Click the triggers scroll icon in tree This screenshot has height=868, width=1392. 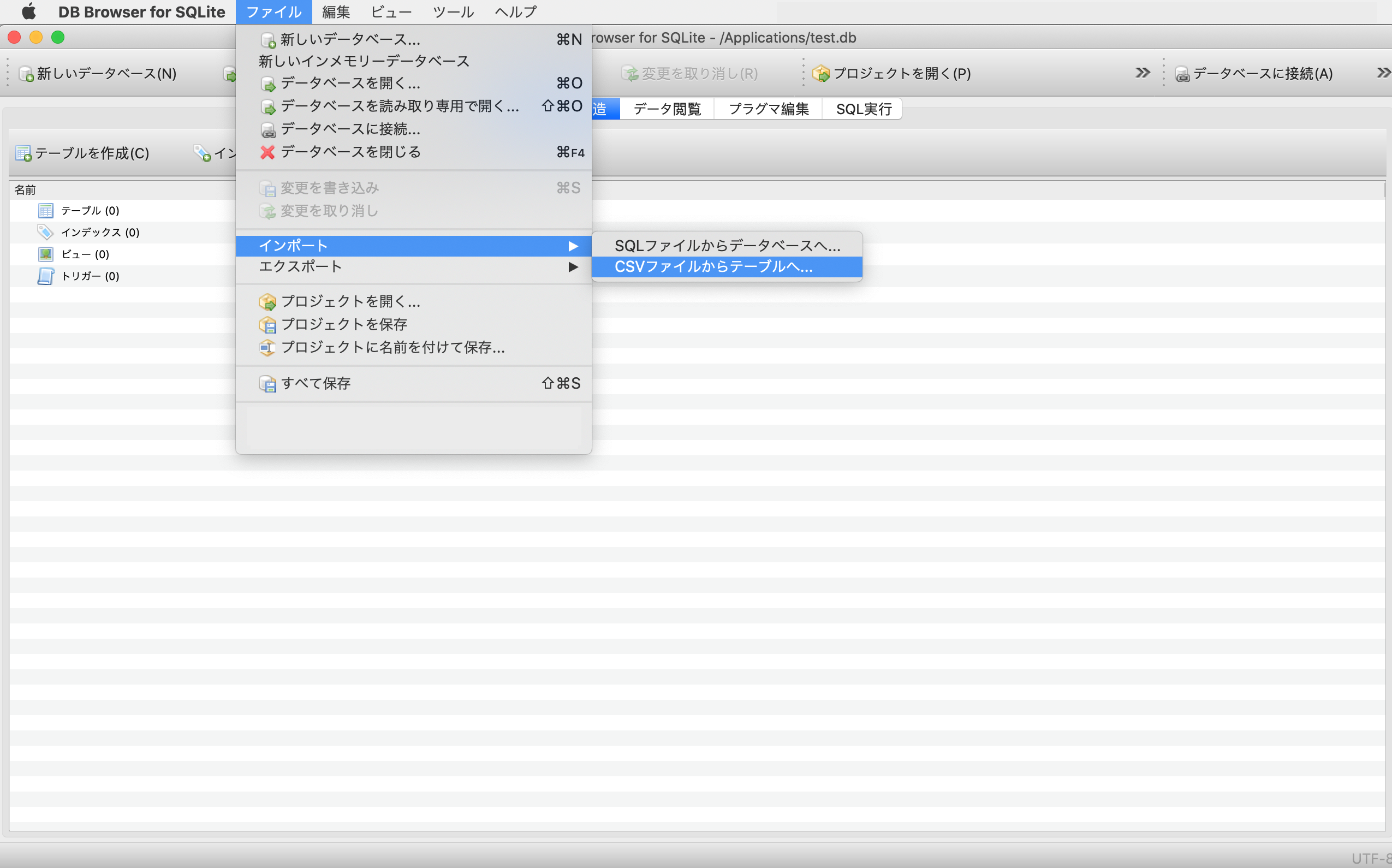45,276
